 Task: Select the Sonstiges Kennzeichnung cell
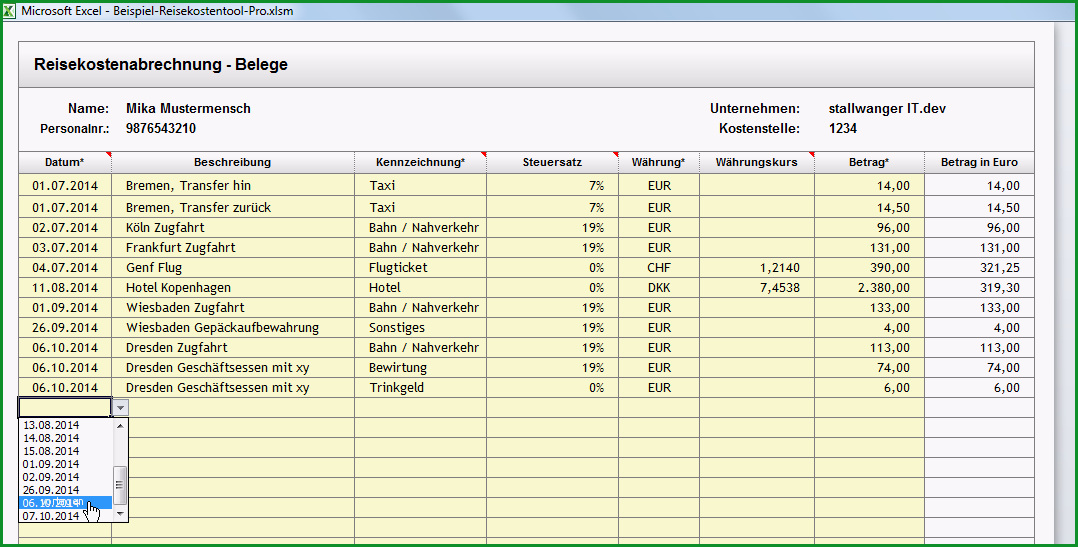tap(420, 327)
